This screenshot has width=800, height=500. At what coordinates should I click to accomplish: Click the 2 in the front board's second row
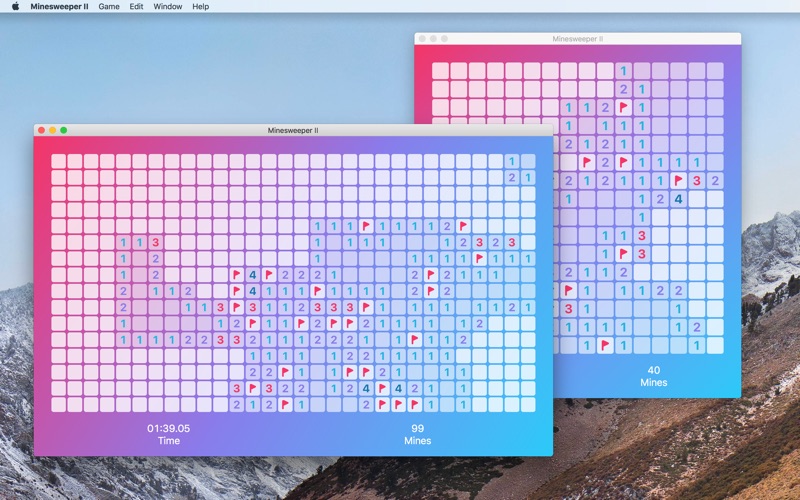(x=512, y=178)
